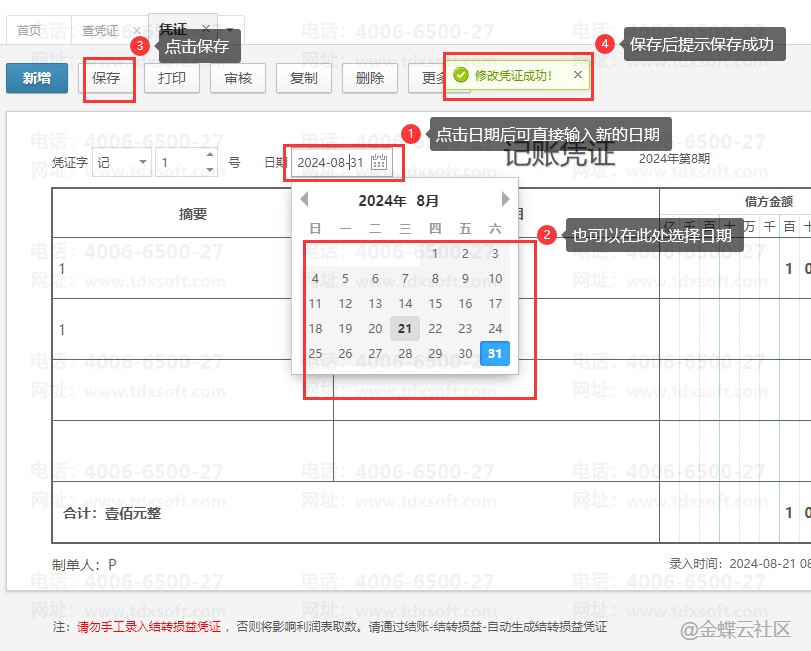The image size is (811, 651).
Task: Pick day 21 in the calendar
Action: 405,328
